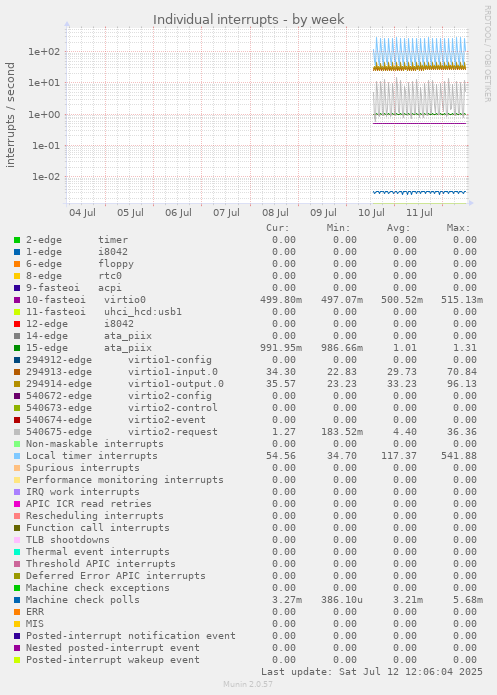The image size is (497, 695).
Task: Click the Max column header
Action: click(458, 228)
